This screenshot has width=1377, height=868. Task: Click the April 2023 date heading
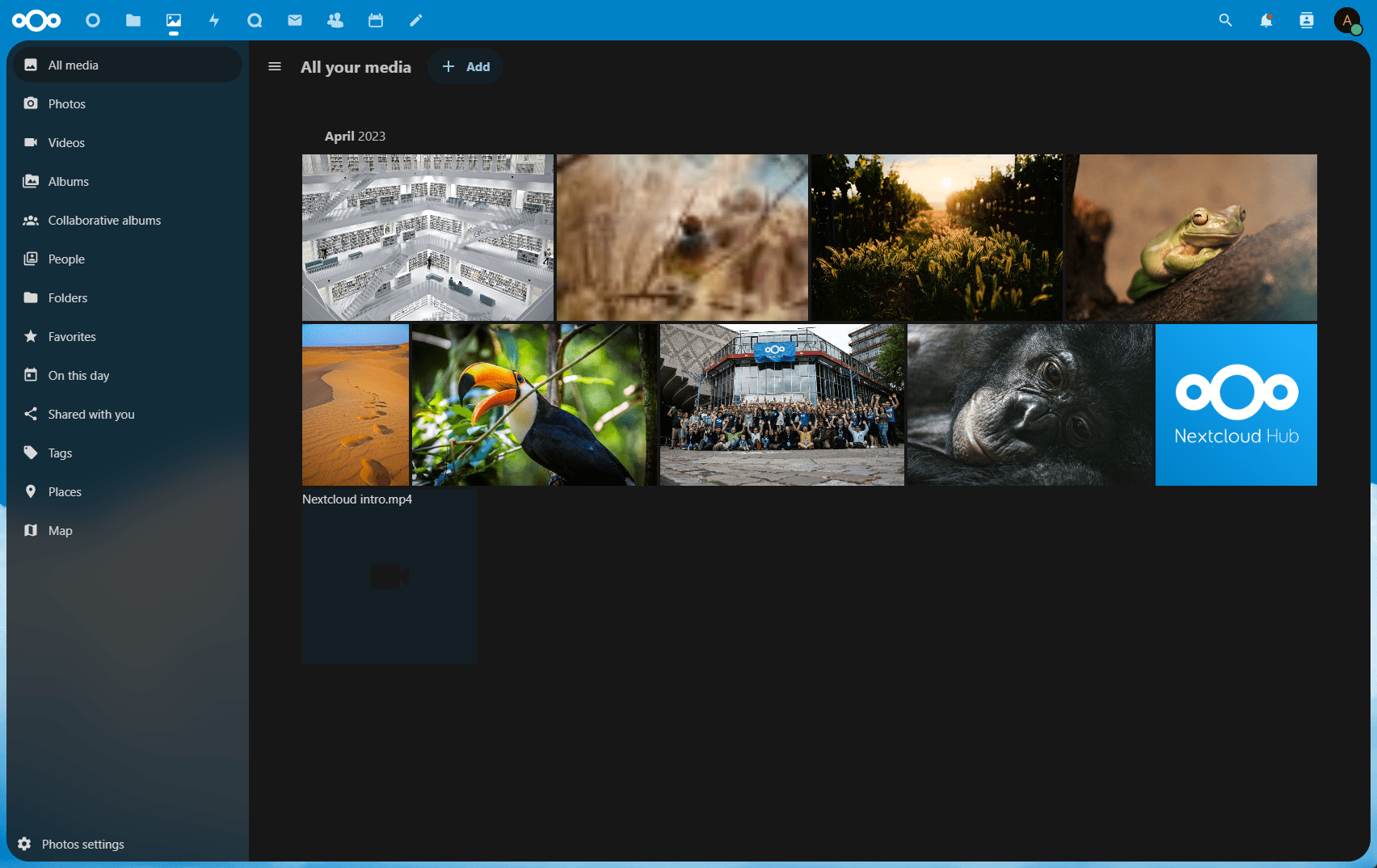tap(355, 136)
